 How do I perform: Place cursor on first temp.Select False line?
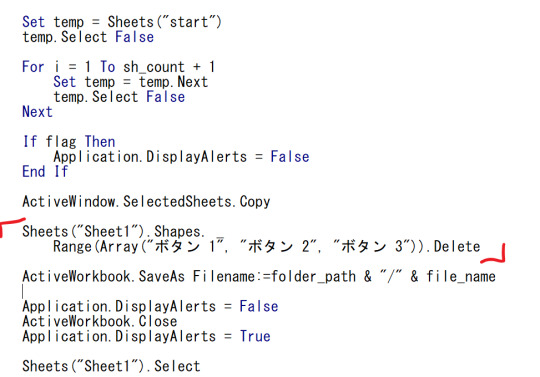pos(88,37)
